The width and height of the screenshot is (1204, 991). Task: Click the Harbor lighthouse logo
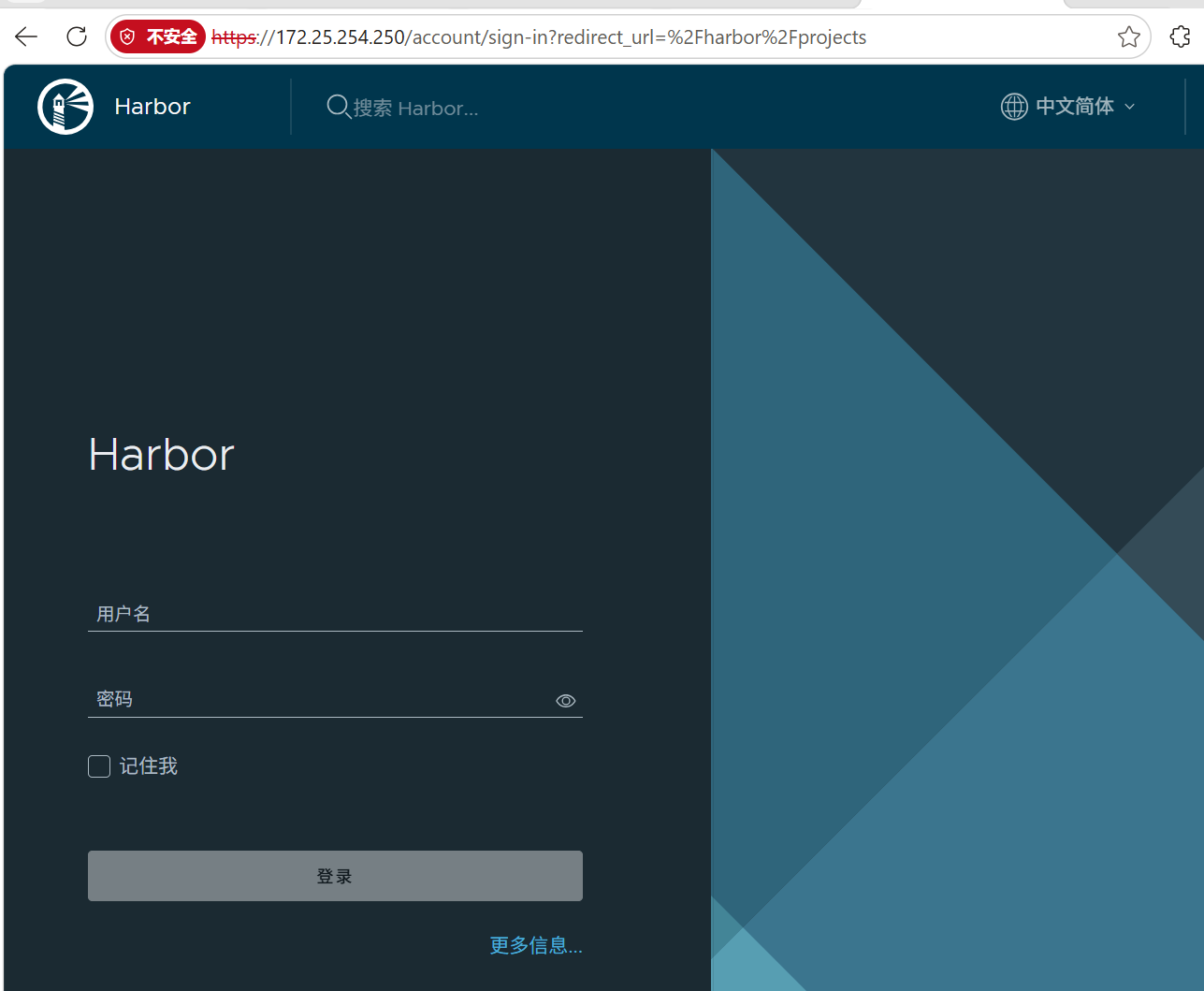coord(65,107)
